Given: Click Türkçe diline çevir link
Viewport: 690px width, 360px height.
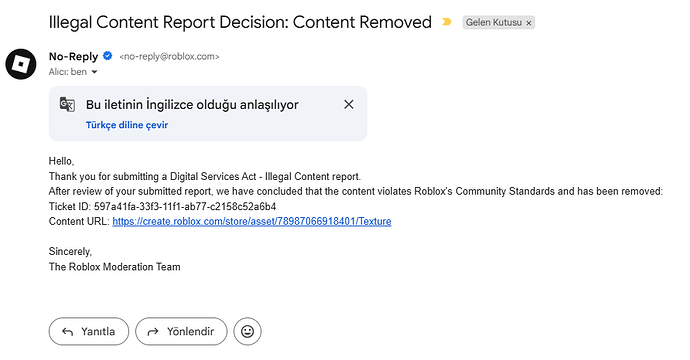Looking at the screenshot, I should [127, 125].
